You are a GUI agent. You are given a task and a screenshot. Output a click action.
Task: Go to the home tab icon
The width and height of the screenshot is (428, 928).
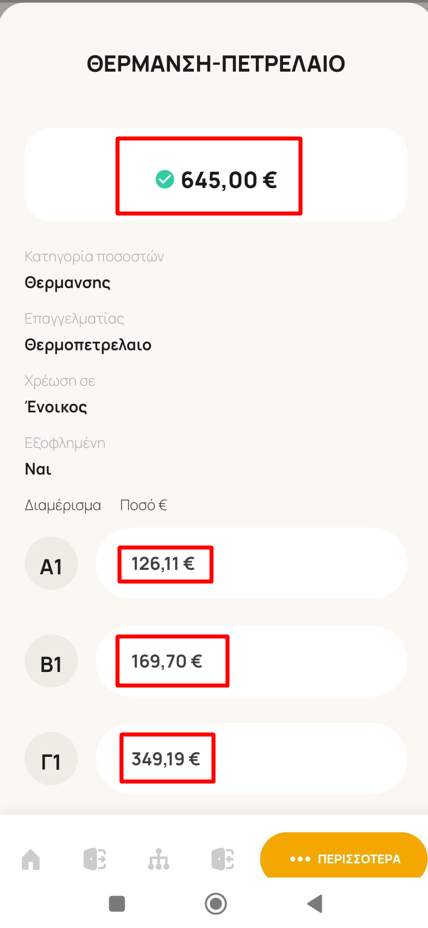(31, 859)
